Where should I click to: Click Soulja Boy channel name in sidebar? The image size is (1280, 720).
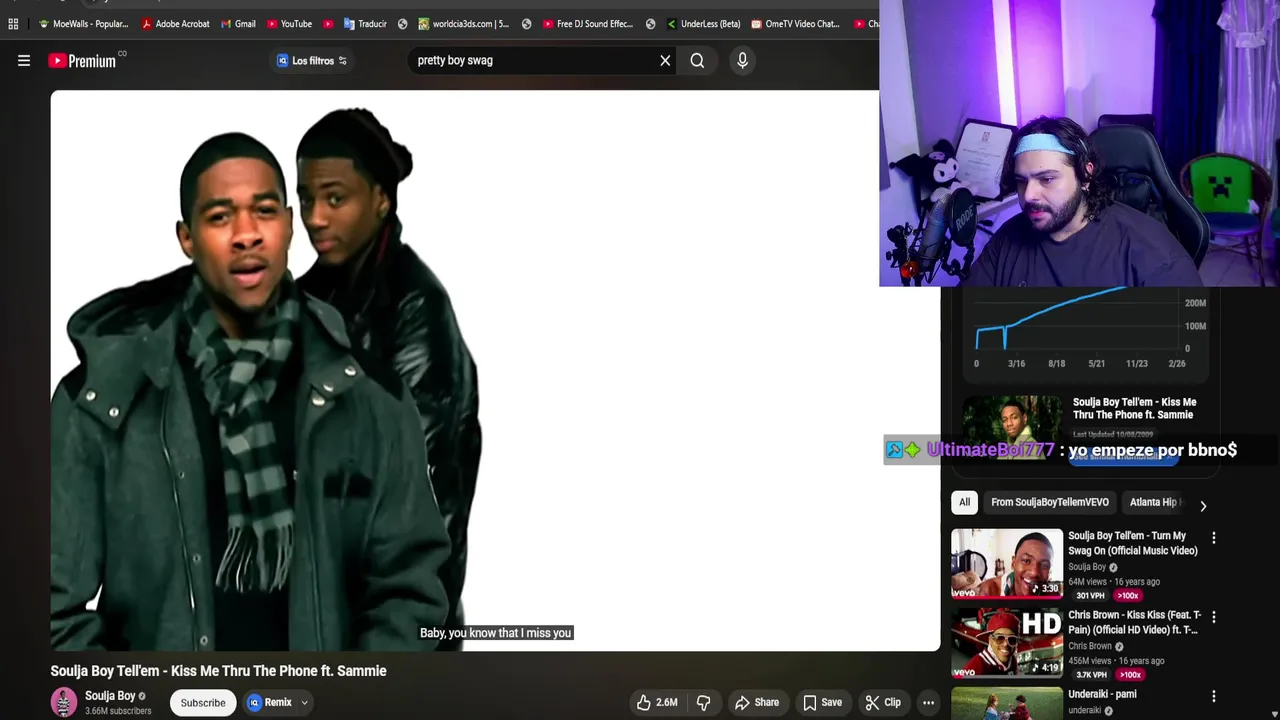(x=1087, y=567)
